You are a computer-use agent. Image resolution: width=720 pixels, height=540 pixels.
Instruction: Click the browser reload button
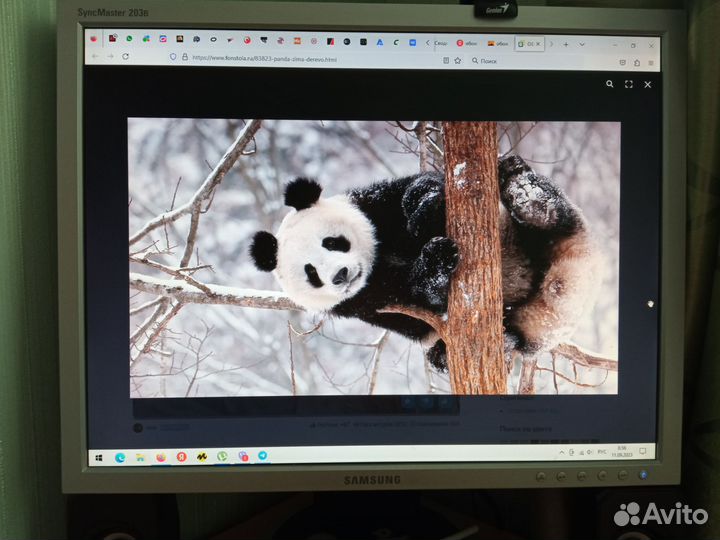[125, 56]
